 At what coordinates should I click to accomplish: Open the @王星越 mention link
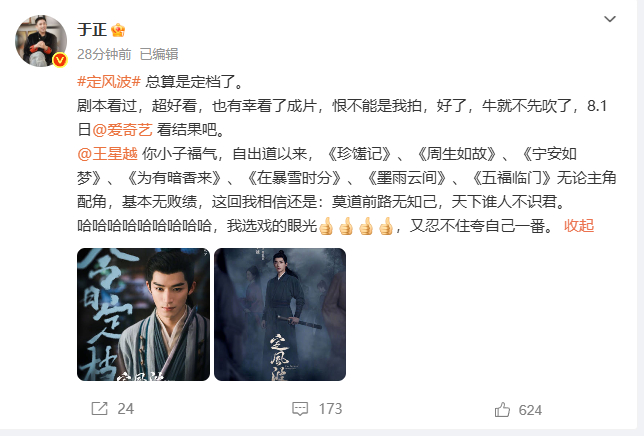107,154
